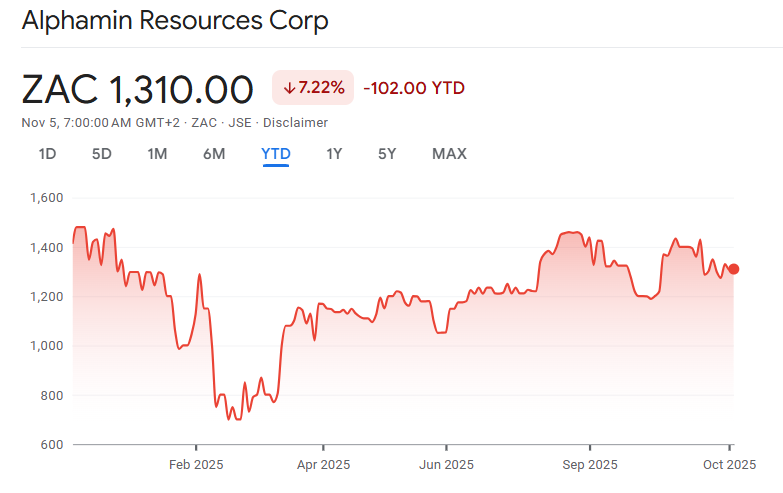Show the 1M price history
Viewport: 783px width, 493px height.
(x=157, y=154)
